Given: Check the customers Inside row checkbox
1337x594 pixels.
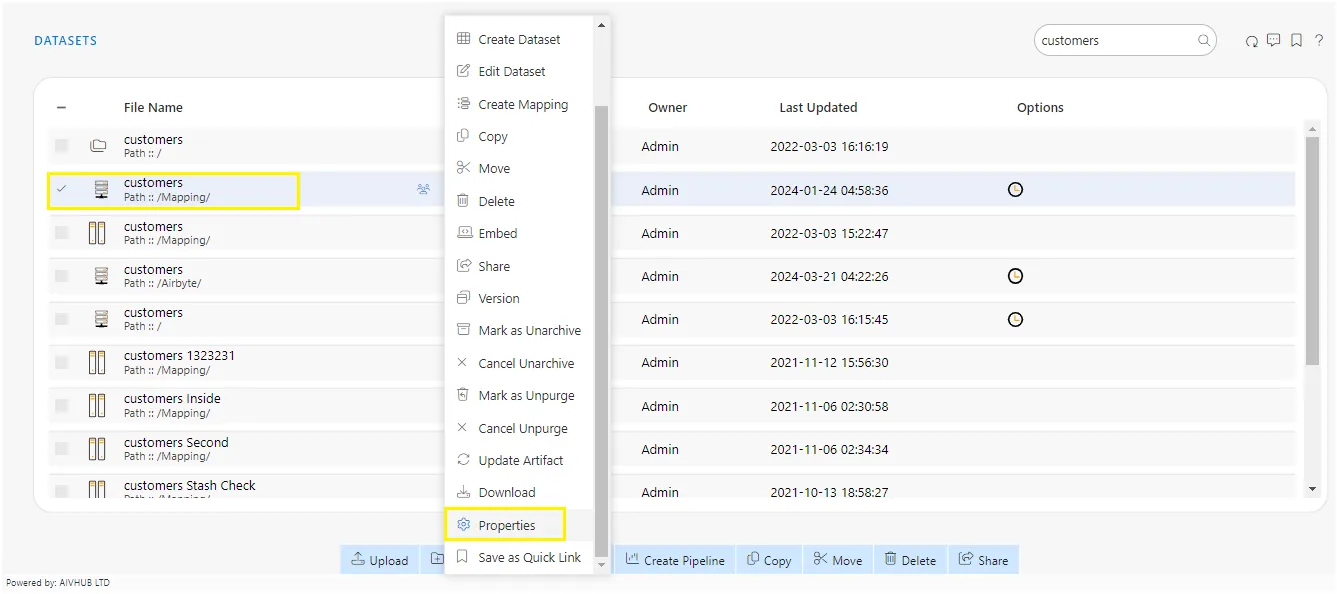Looking at the screenshot, I should pyautogui.click(x=61, y=405).
